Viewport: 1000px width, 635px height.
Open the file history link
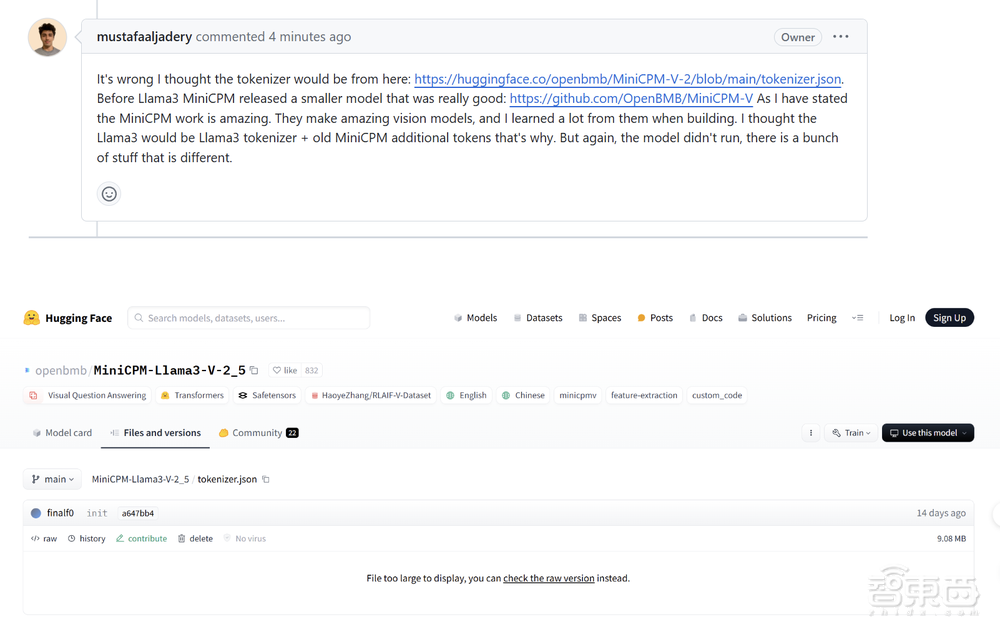click(87, 539)
